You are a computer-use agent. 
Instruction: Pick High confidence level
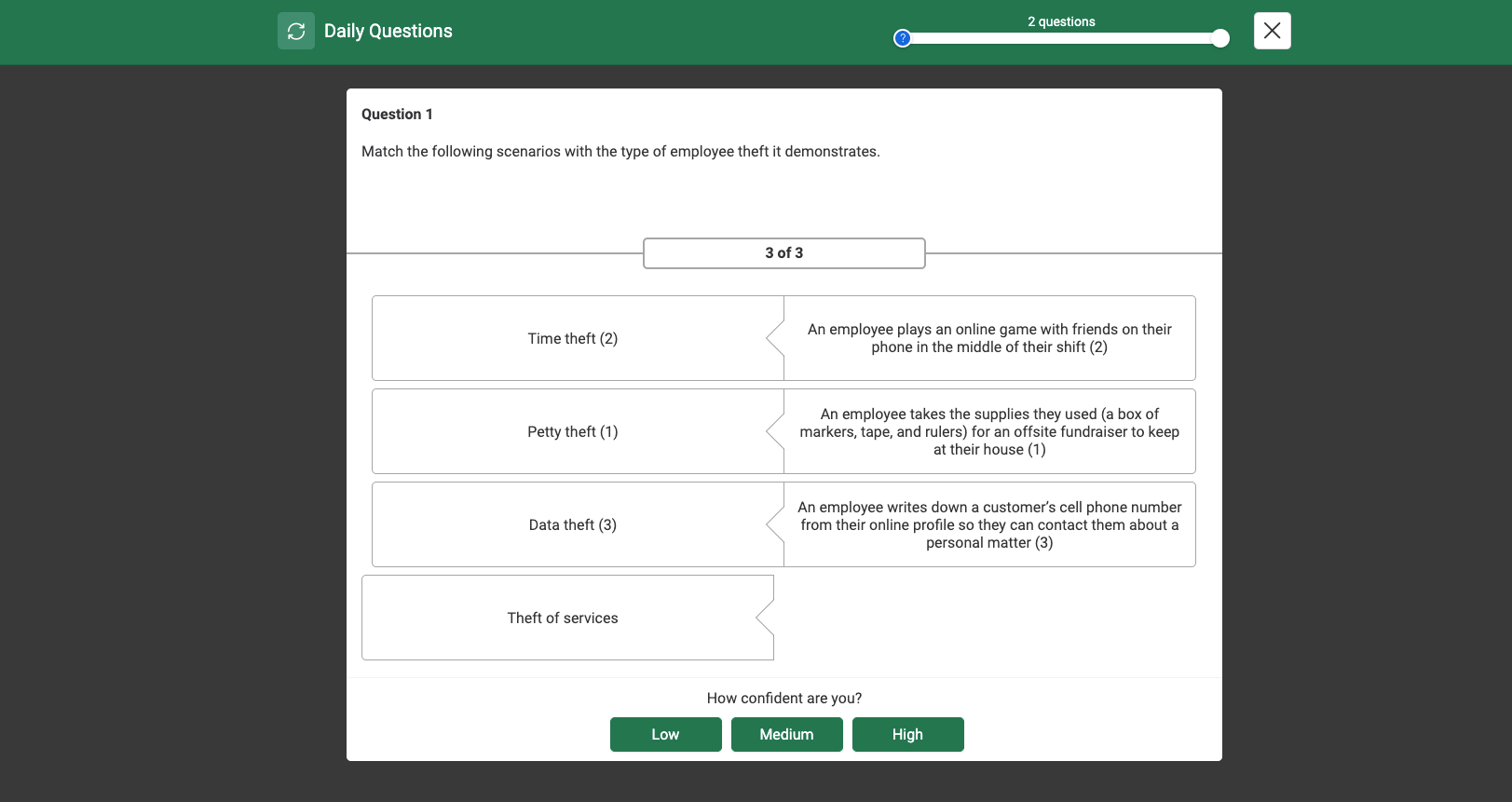(907, 734)
